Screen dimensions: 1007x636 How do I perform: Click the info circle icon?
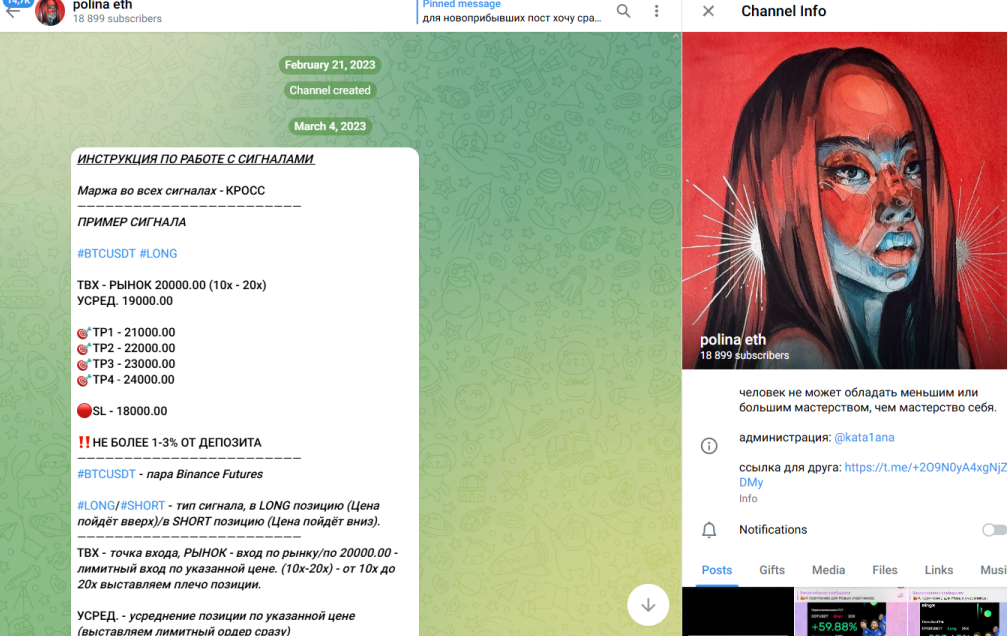(x=709, y=446)
